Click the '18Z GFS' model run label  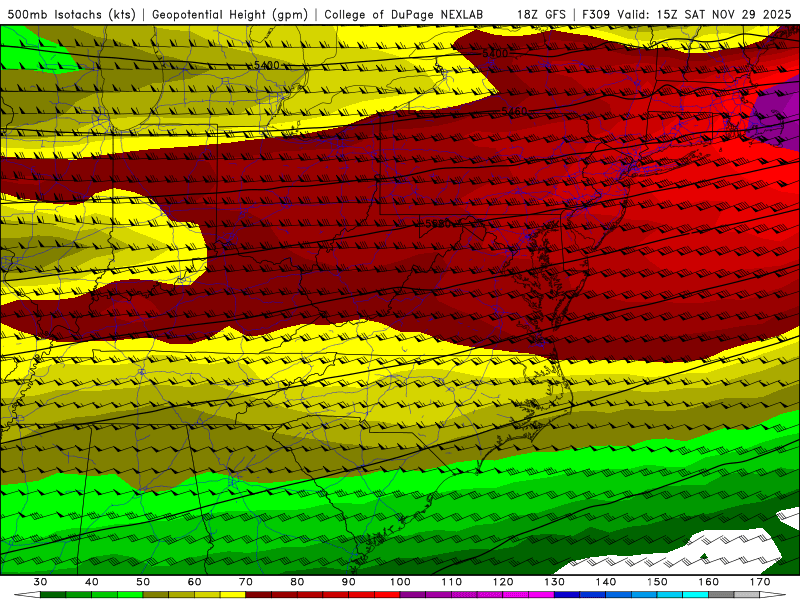[541, 14]
